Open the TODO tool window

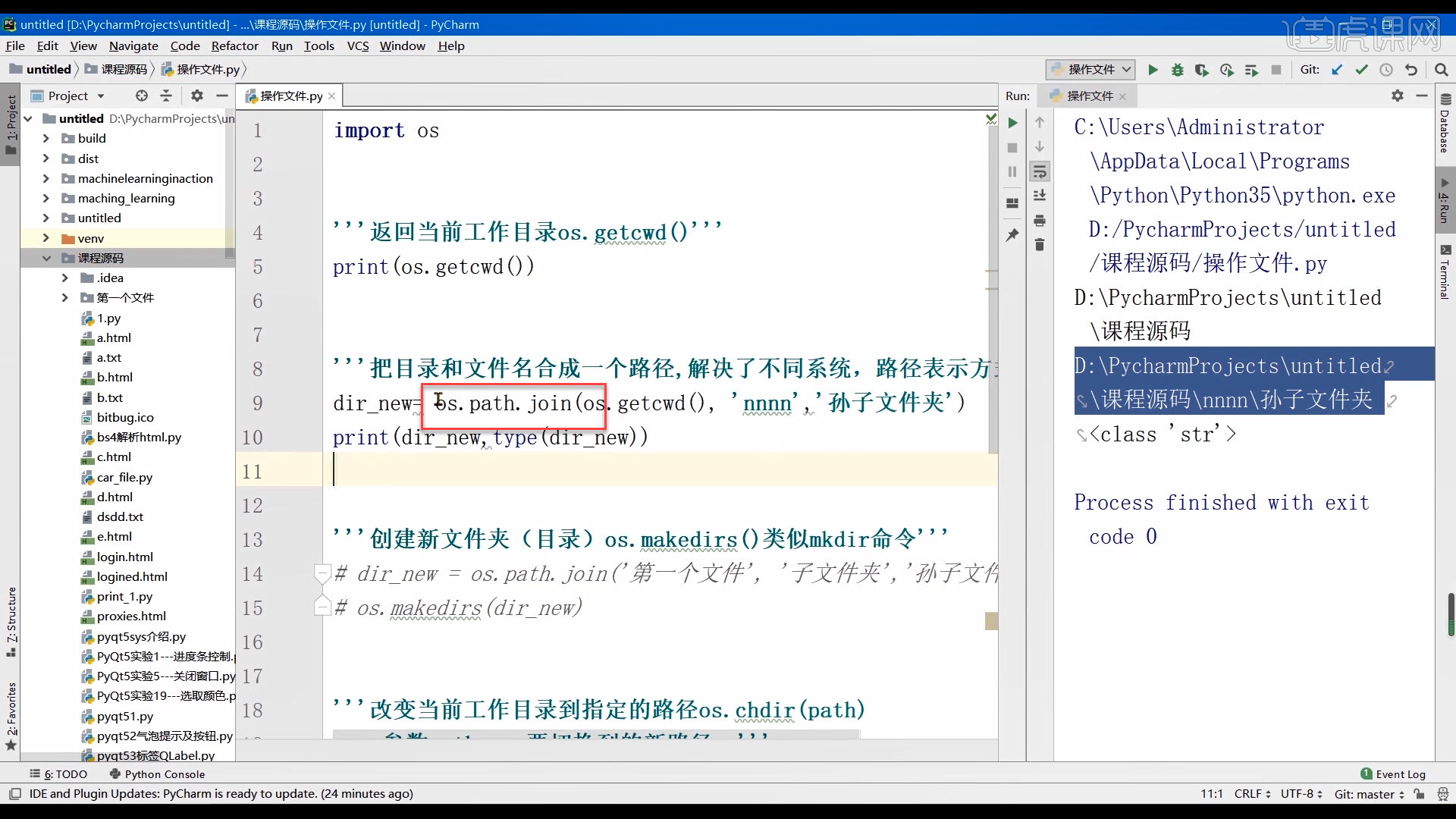[x=66, y=774]
